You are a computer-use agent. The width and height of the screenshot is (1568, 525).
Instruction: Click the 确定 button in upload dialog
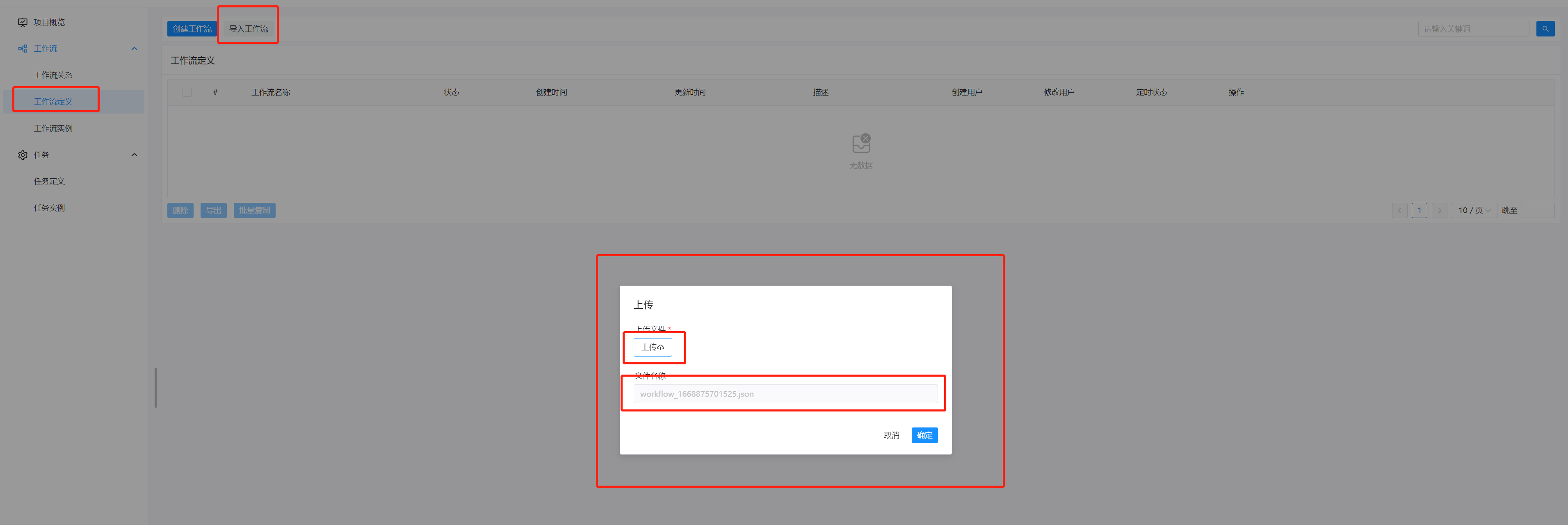point(924,435)
